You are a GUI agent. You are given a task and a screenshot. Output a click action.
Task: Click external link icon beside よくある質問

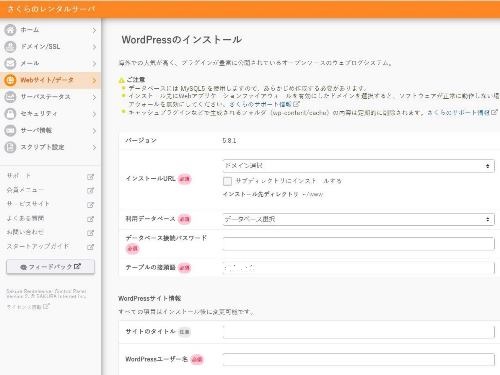click(90, 219)
